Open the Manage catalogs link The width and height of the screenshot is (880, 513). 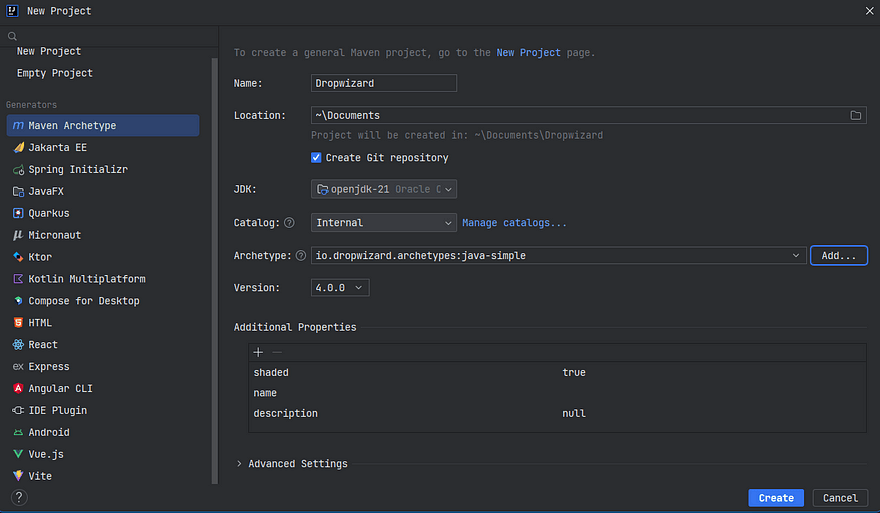[514, 223]
